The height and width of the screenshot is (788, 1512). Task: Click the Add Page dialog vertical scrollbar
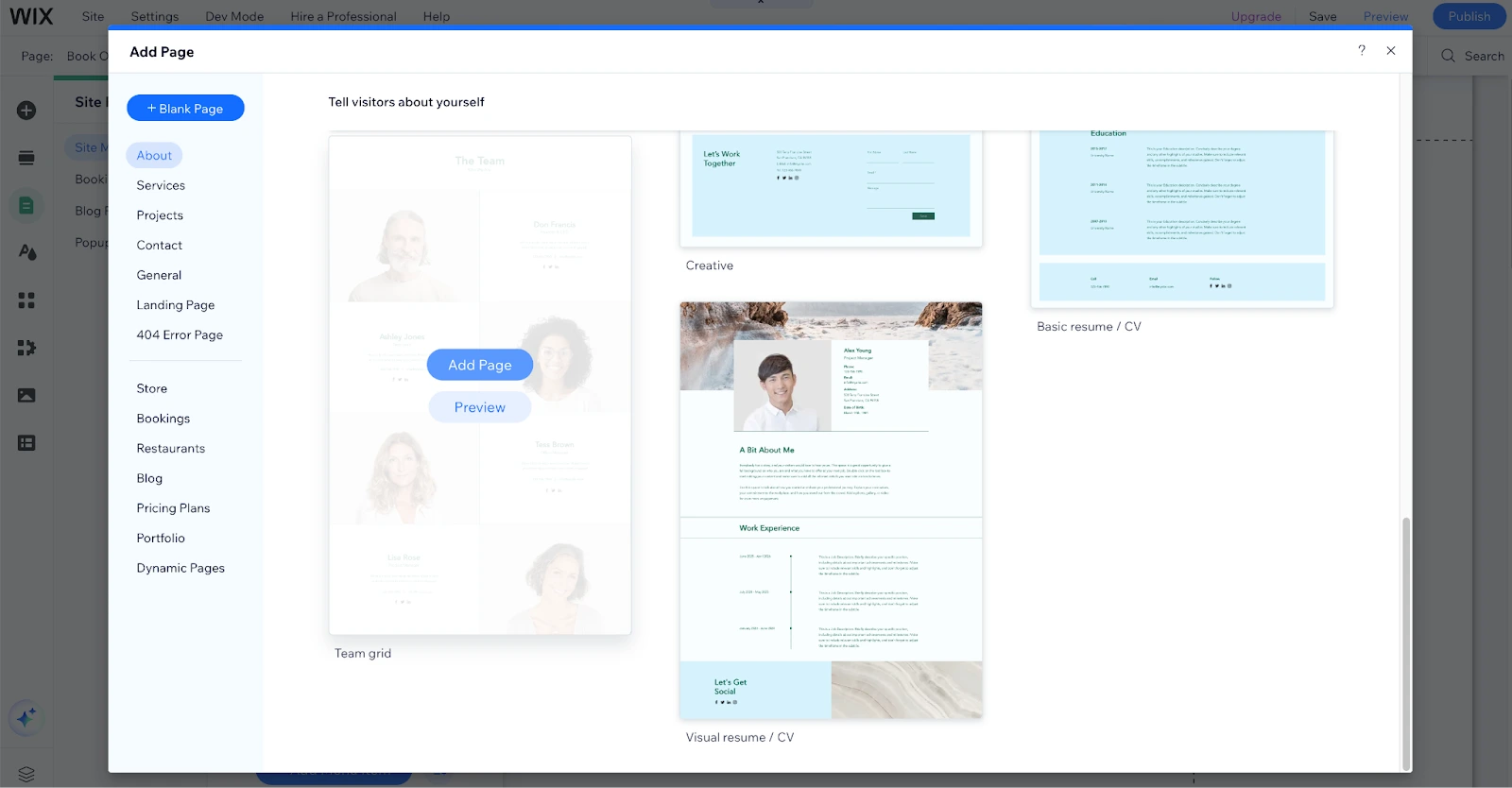(x=1405, y=642)
